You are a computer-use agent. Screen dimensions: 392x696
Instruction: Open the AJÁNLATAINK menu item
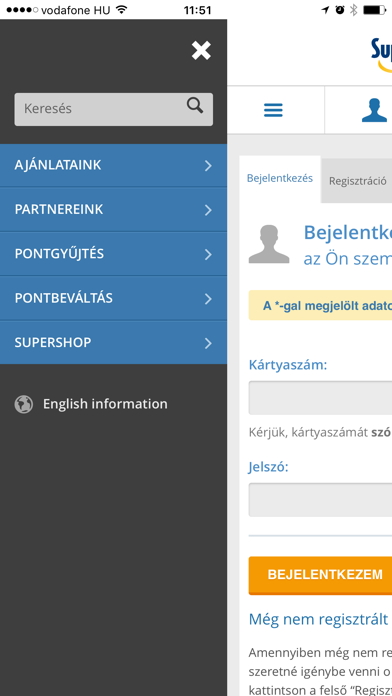[x=114, y=166]
